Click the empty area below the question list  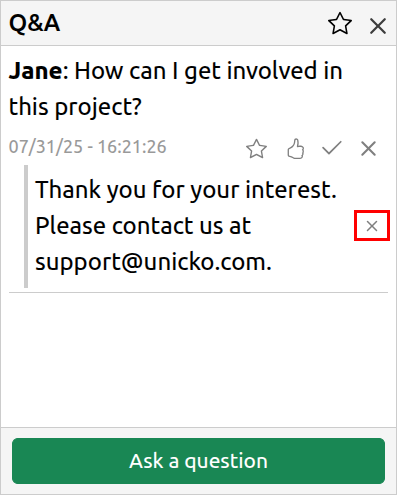[198, 360]
